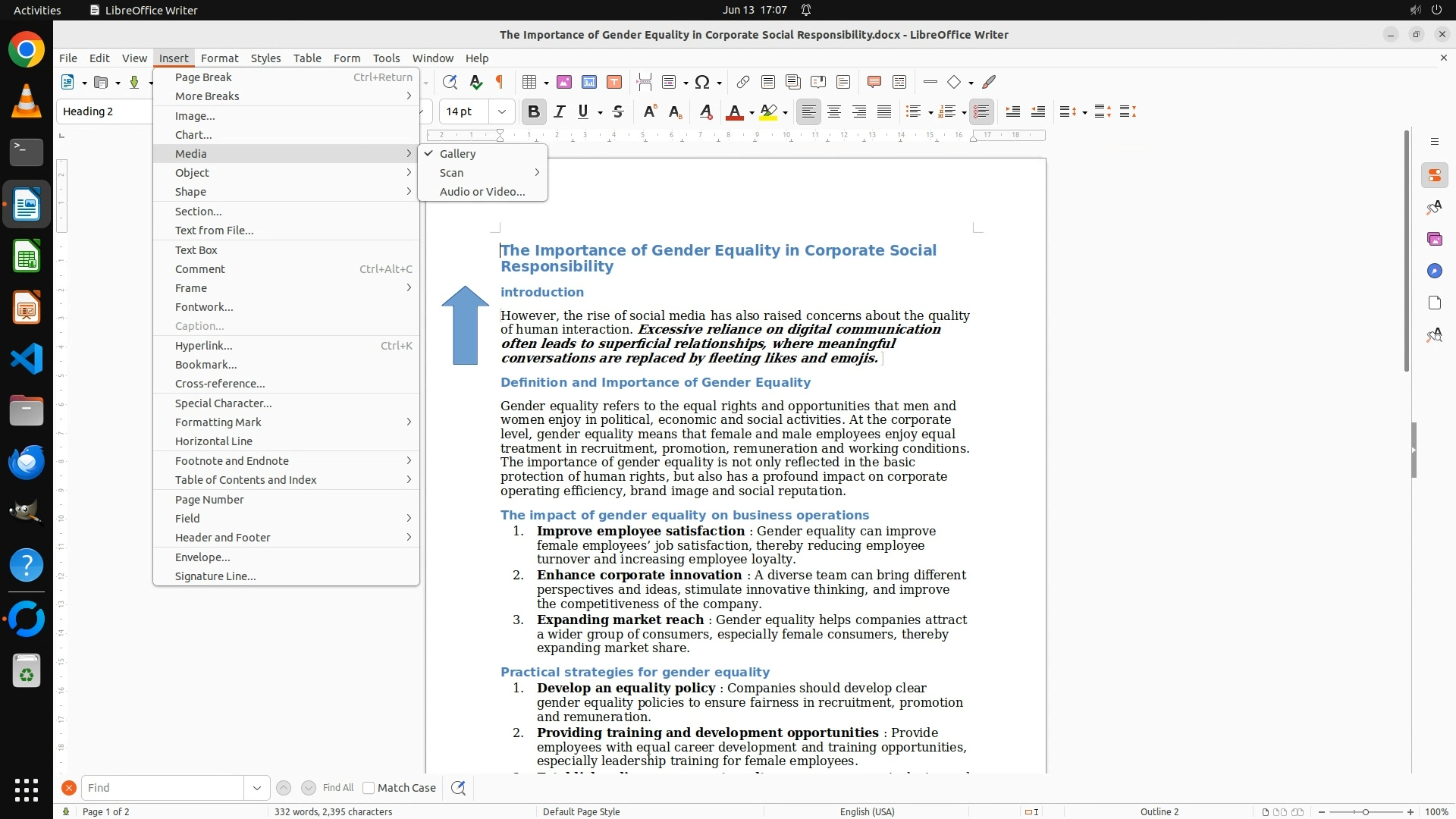This screenshot has height=819, width=1456.
Task: Open font size dropdown arrow
Action: [501, 112]
